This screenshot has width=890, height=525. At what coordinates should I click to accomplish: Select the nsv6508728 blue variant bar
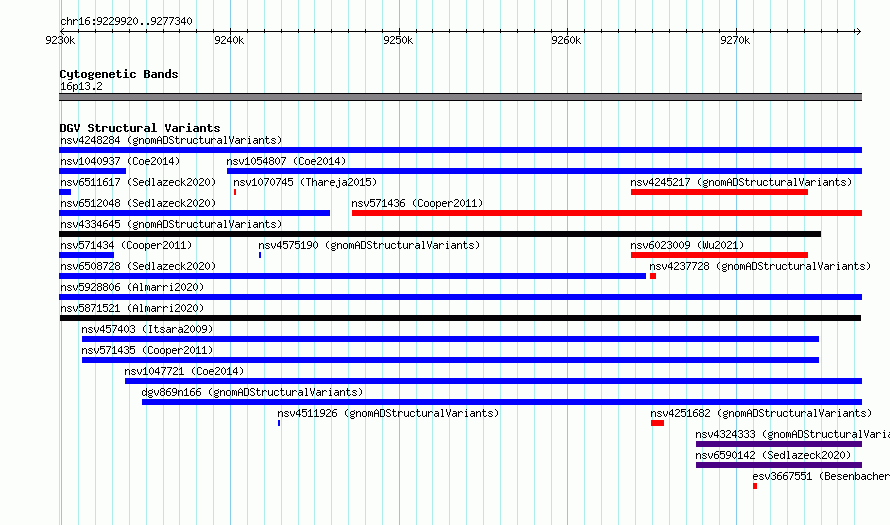tap(352, 276)
